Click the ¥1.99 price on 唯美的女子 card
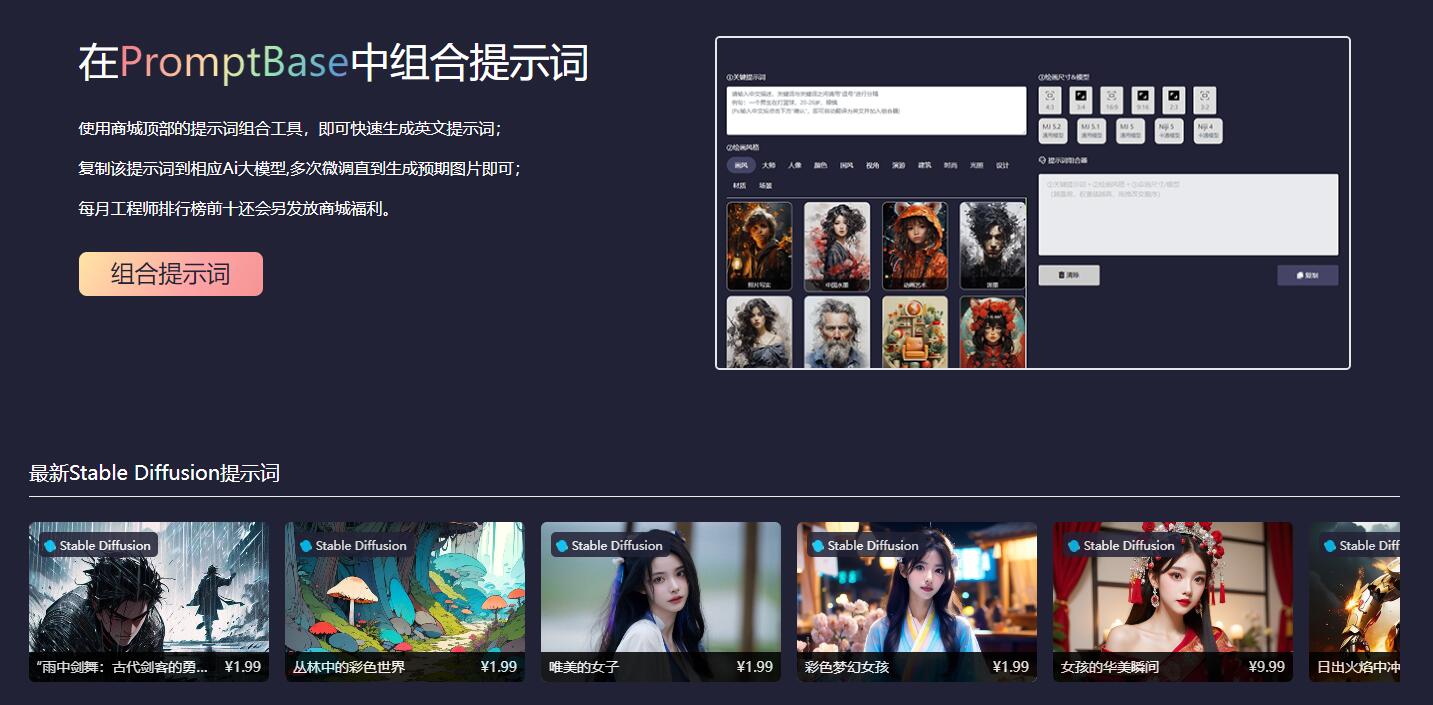 point(755,667)
